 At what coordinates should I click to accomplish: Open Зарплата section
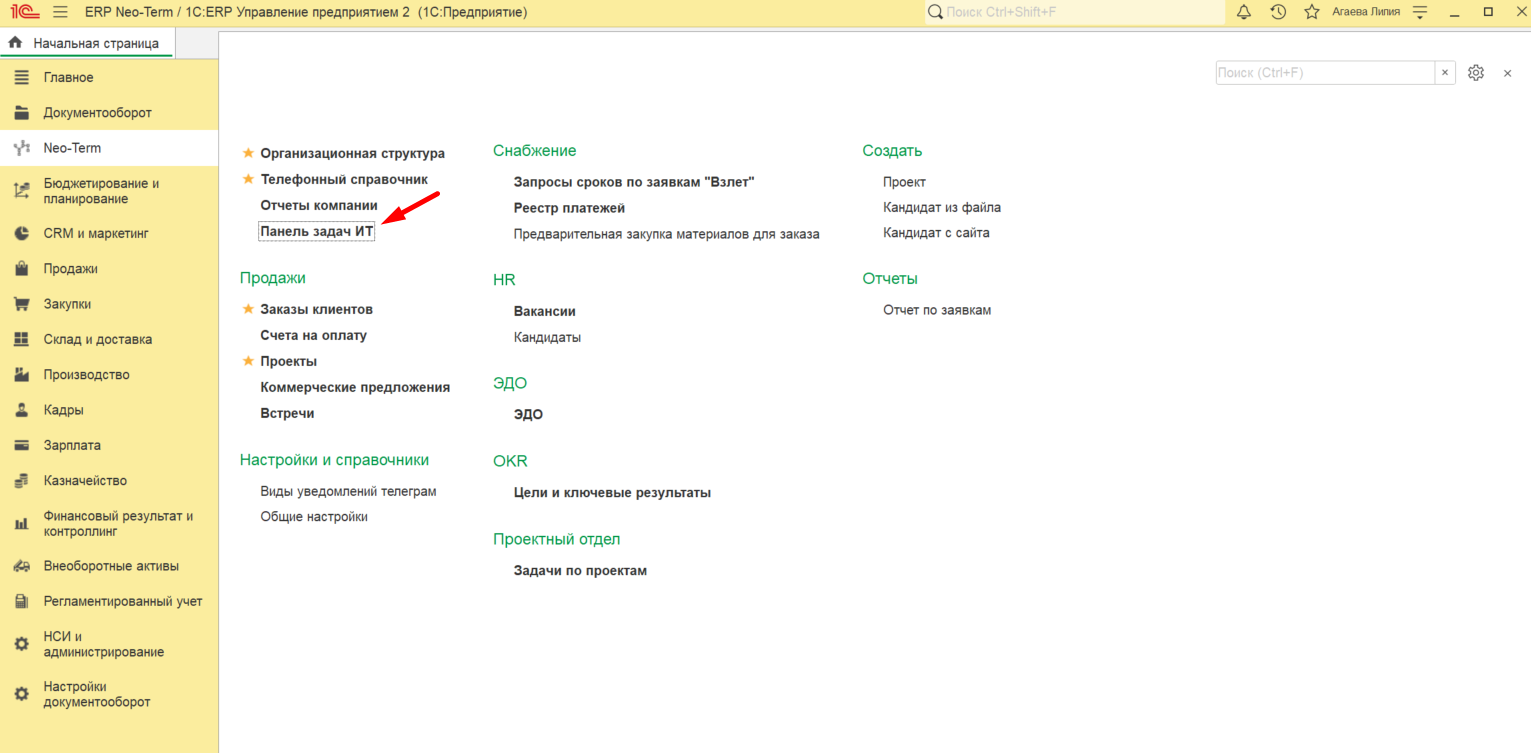pyautogui.click(x=109, y=445)
